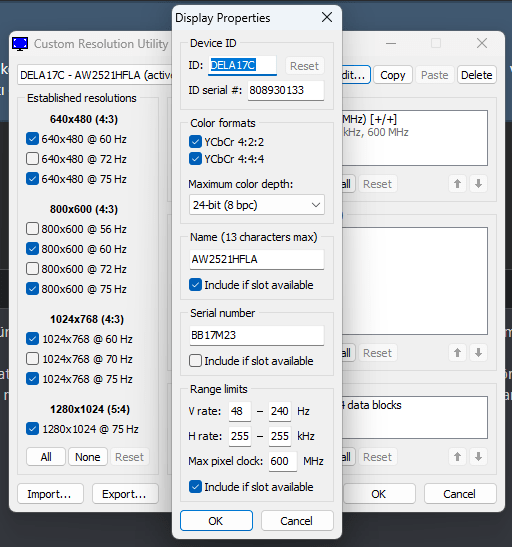Click Reset below detailed resolutions list
This screenshot has height=547, width=512.
(x=377, y=183)
